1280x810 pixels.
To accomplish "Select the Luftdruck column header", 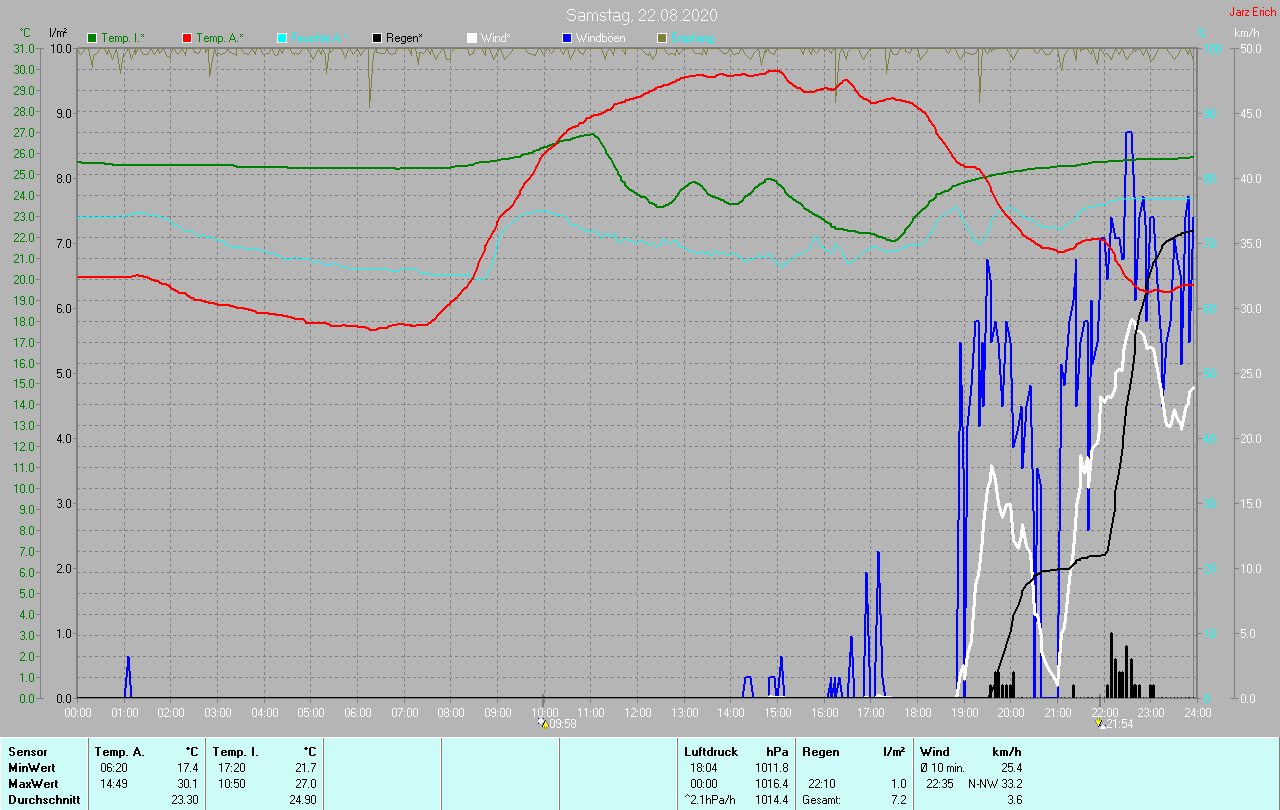I will [711, 752].
